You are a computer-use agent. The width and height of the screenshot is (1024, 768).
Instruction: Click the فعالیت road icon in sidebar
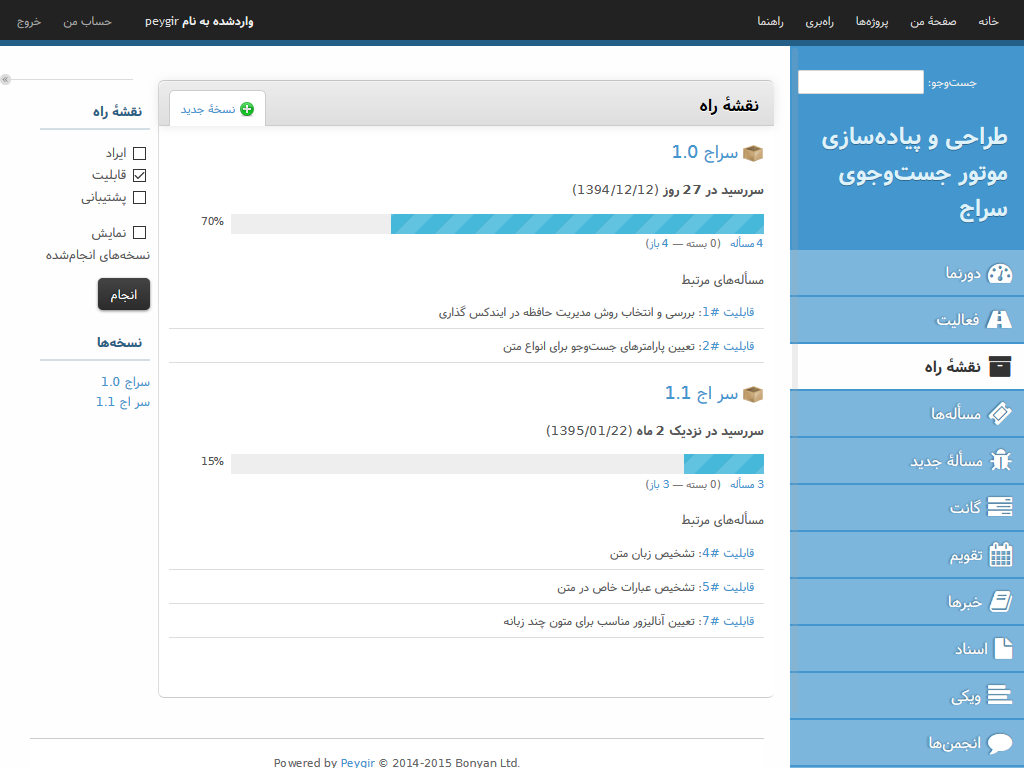[999, 319]
